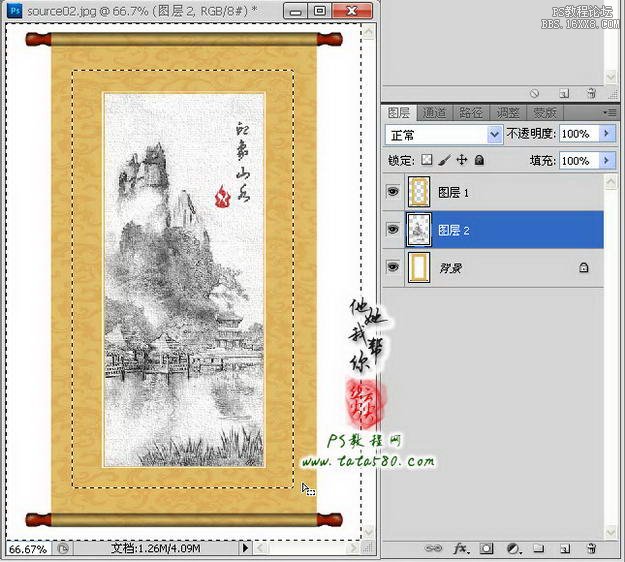Add a layer mask
Screen dimensions: 625x562
tap(486, 549)
